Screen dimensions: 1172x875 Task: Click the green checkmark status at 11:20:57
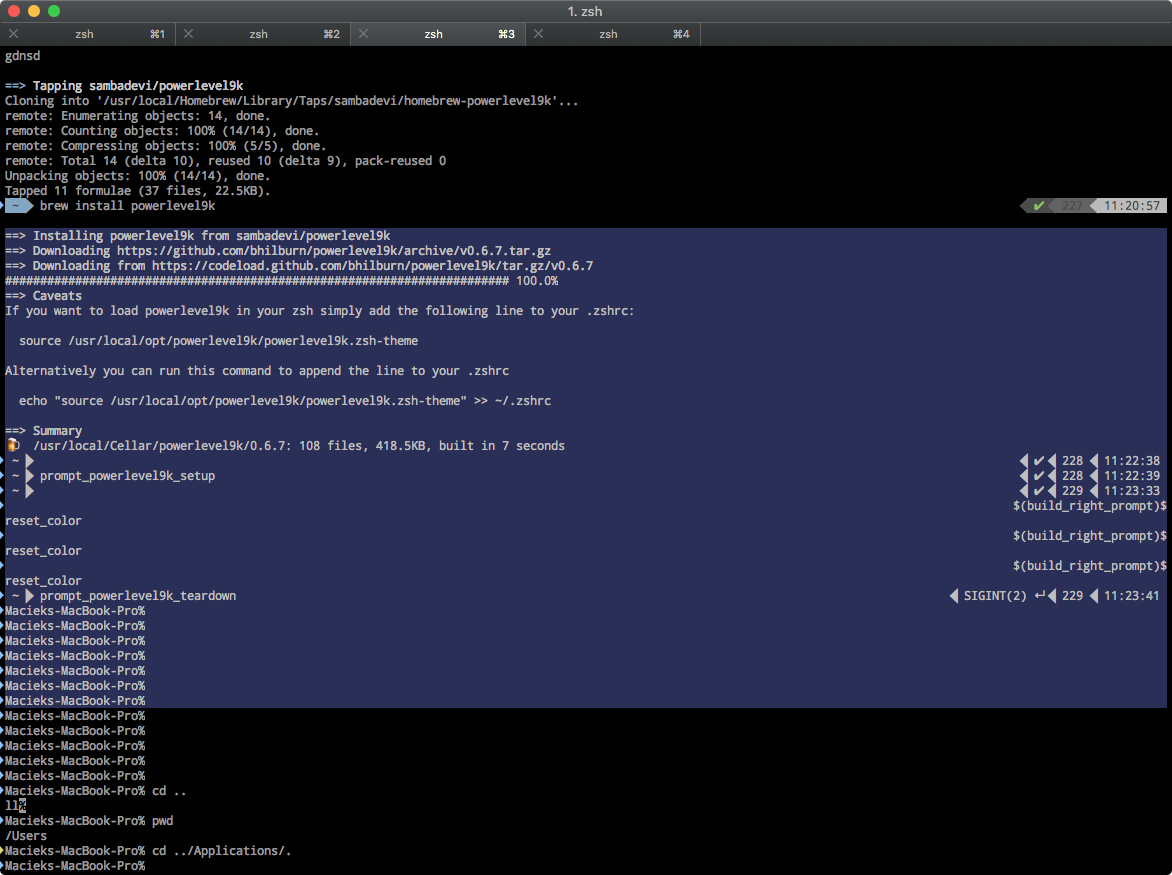tap(1038, 206)
